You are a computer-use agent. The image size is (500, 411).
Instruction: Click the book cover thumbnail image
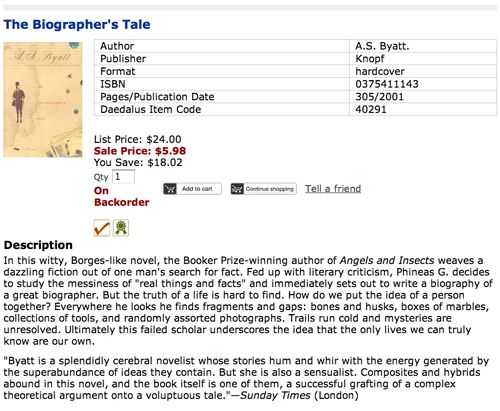pyautogui.click(x=43, y=100)
